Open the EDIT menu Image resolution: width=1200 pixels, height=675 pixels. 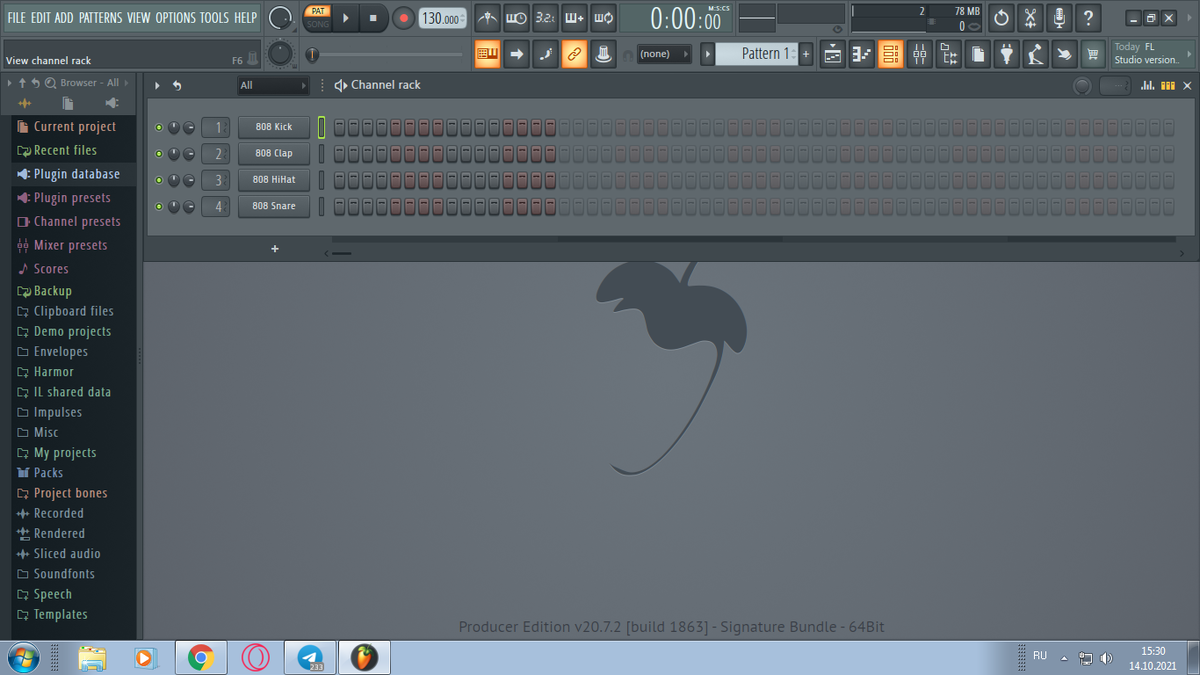41,18
